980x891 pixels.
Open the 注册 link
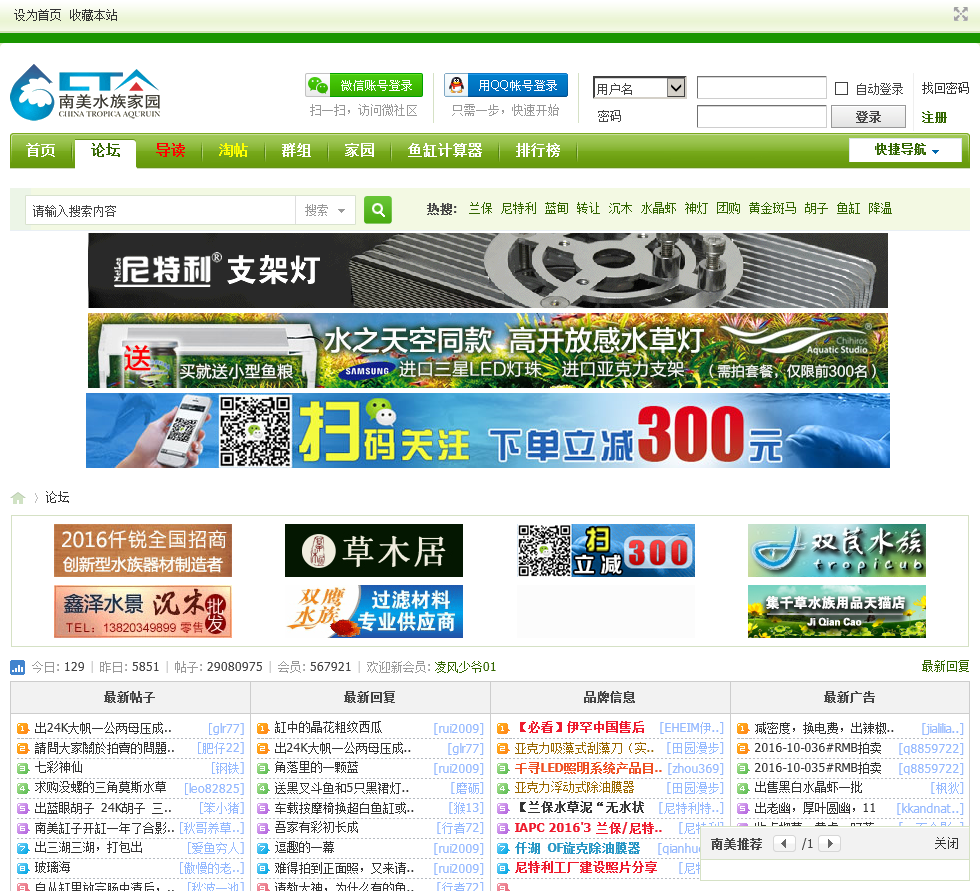934,117
